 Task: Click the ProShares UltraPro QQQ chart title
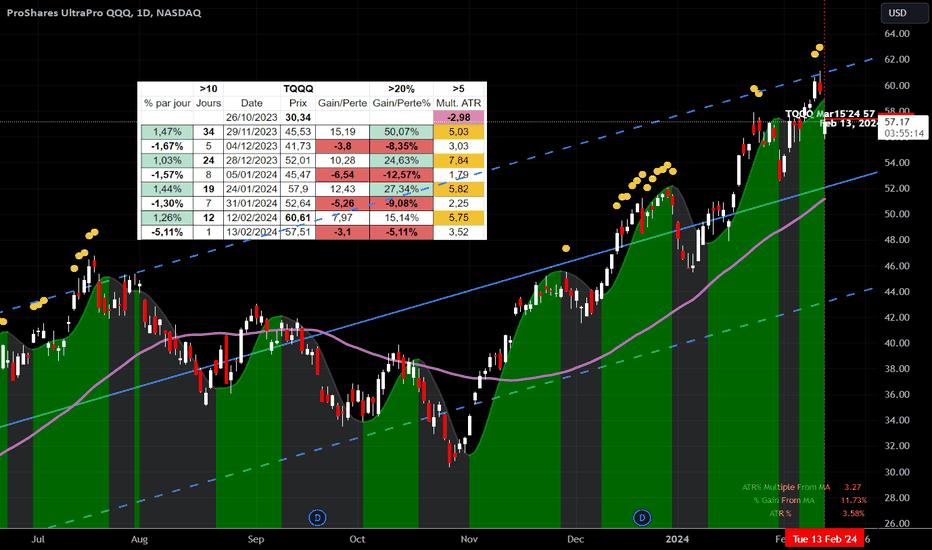pos(104,12)
